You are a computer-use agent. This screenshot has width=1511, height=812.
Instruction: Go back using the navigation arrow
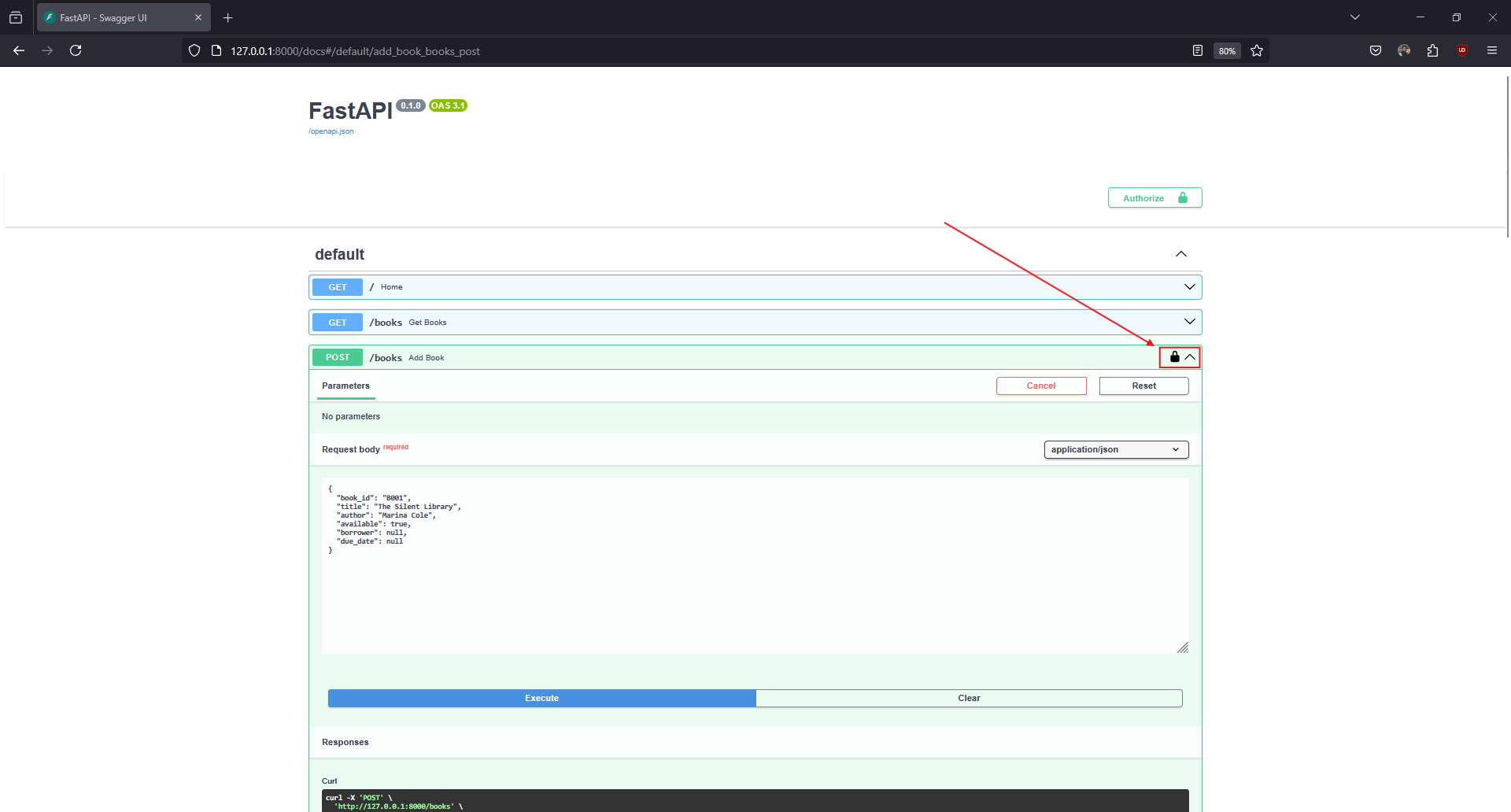(x=18, y=50)
